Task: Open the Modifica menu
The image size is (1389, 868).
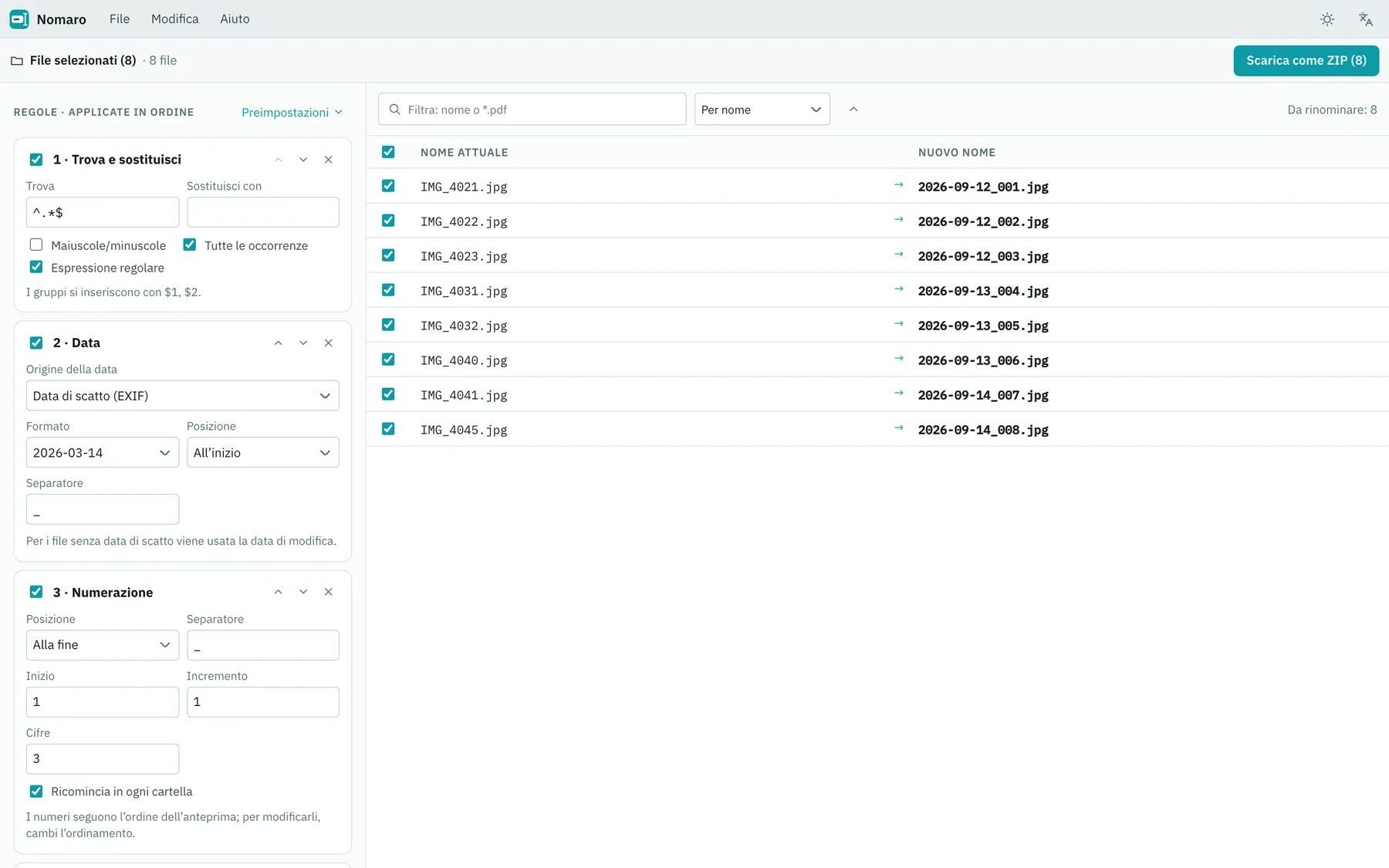Action: click(175, 19)
